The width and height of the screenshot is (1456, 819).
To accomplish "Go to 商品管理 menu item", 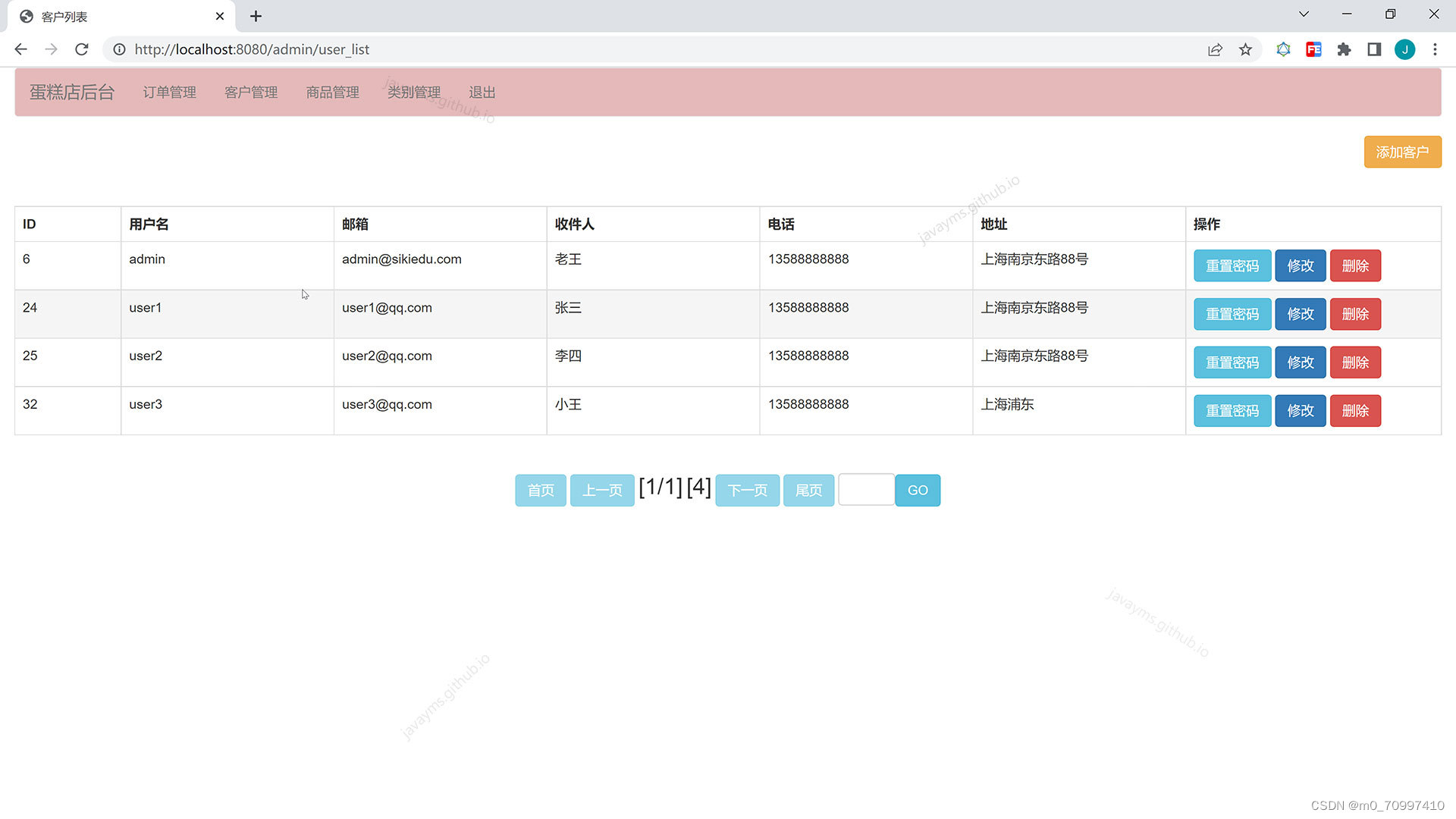I will (x=332, y=93).
